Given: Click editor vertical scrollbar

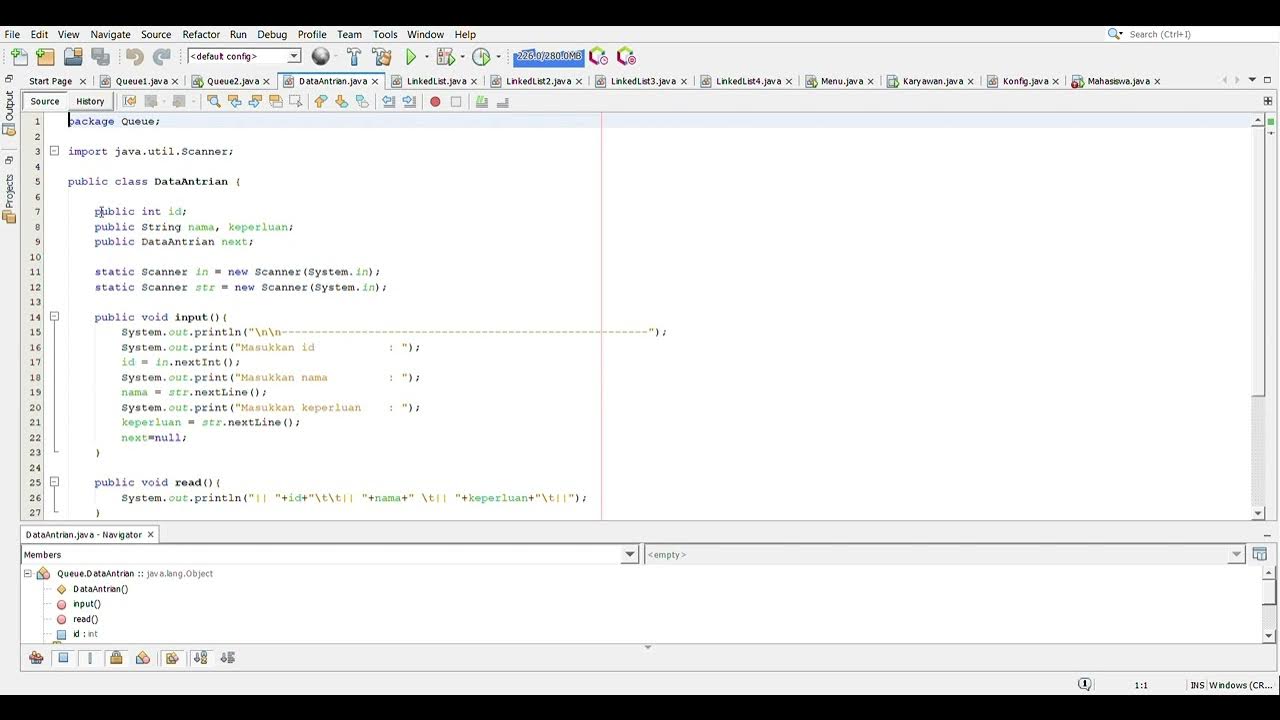Looking at the screenshot, I should click(x=1258, y=263).
